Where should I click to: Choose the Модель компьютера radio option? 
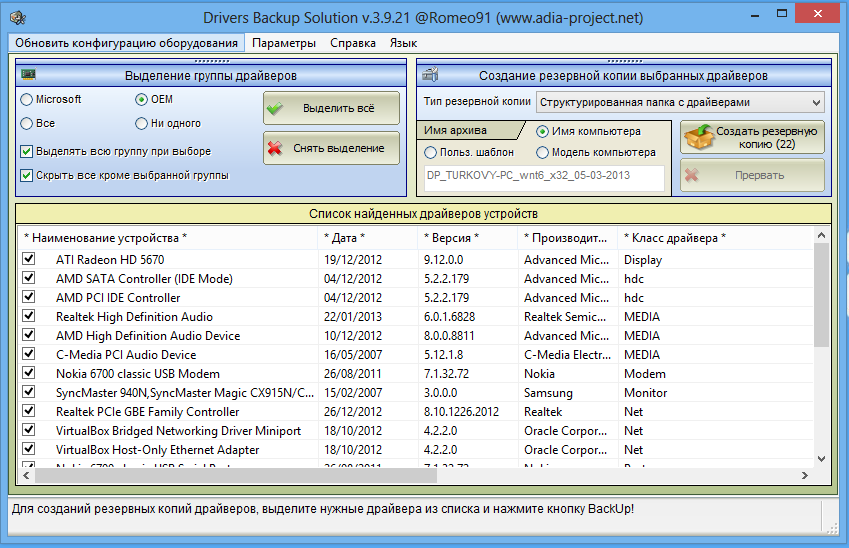pos(543,153)
